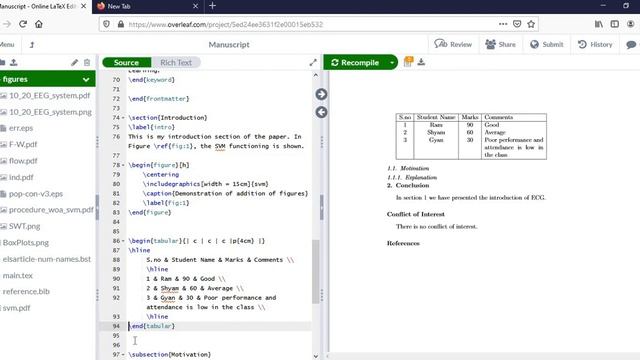Click the \section{Introduction} line in editor
Screen dimensions: 640x360
pos(168,118)
